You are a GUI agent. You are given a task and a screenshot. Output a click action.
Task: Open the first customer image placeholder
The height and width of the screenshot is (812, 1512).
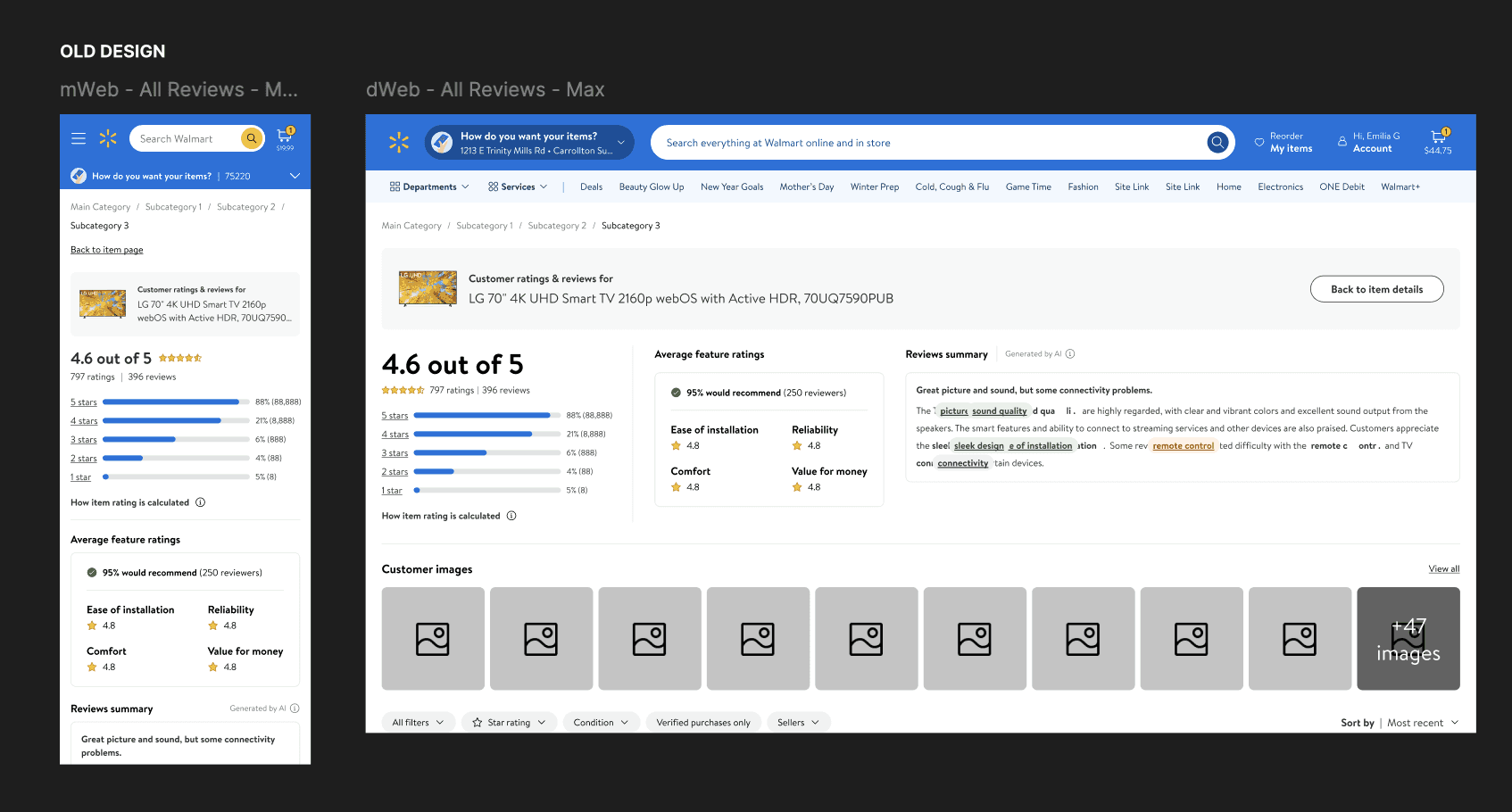point(433,639)
